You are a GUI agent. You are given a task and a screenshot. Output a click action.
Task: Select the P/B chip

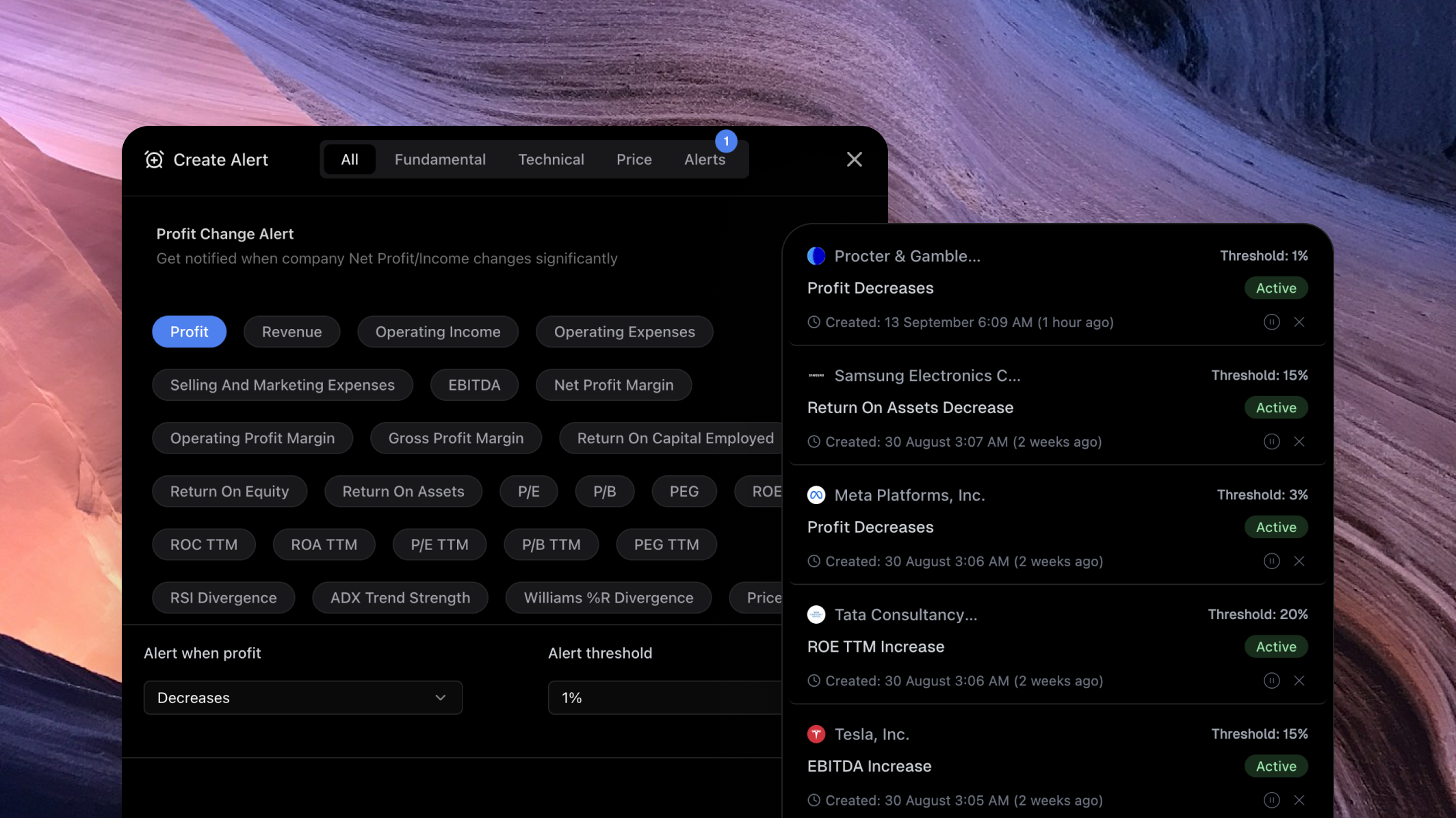[x=604, y=492]
